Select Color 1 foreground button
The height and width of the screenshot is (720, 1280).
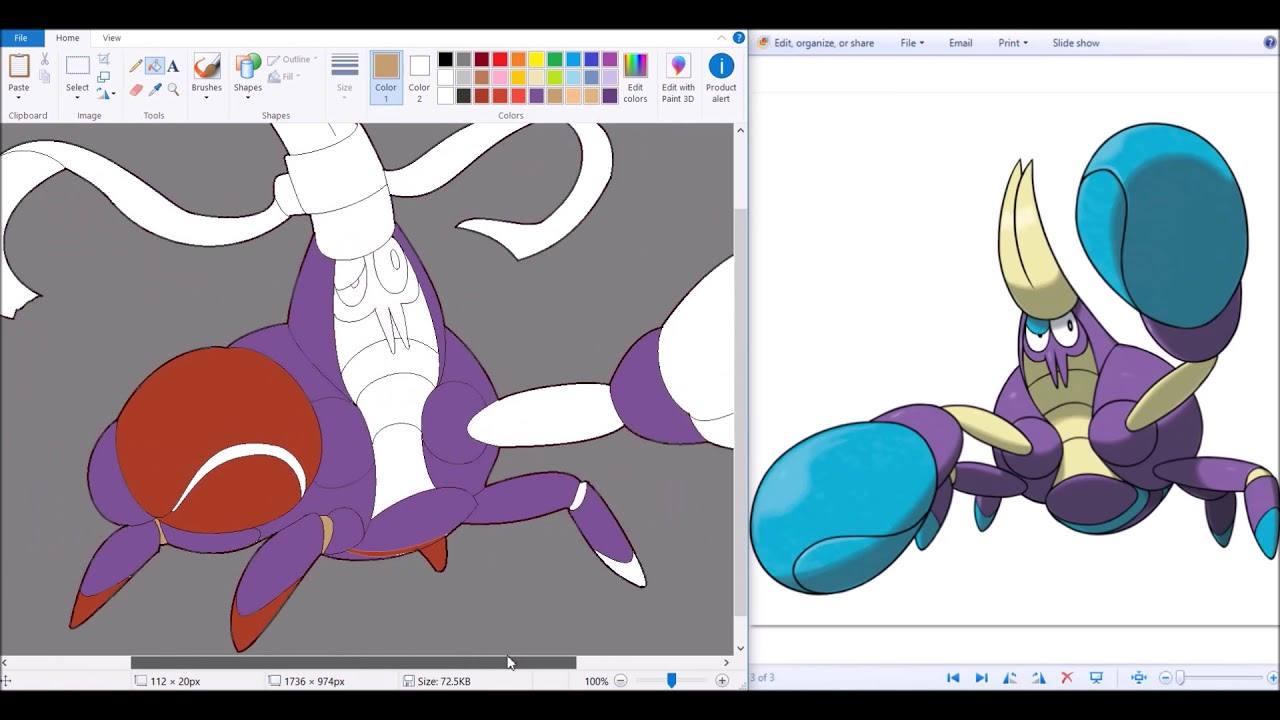tap(386, 77)
